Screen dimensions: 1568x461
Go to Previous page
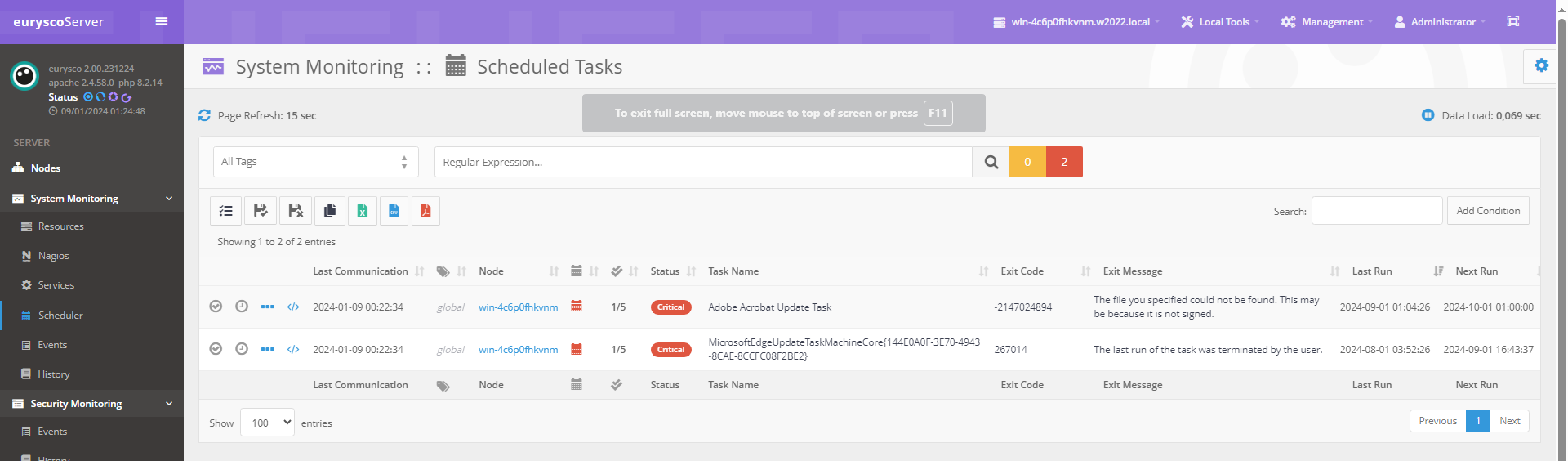tap(1437, 421)
